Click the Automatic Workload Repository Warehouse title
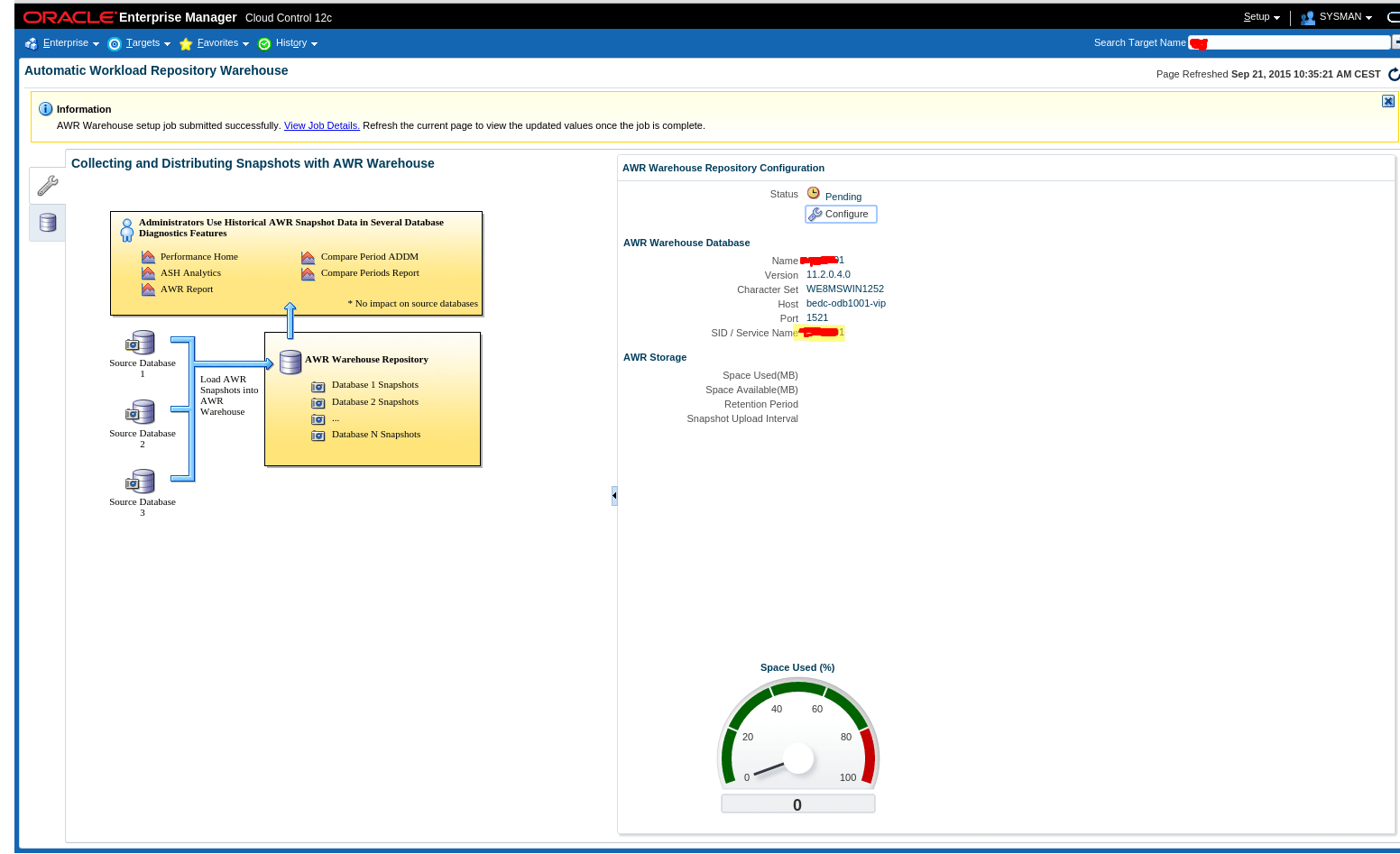 tap(156, 70)
